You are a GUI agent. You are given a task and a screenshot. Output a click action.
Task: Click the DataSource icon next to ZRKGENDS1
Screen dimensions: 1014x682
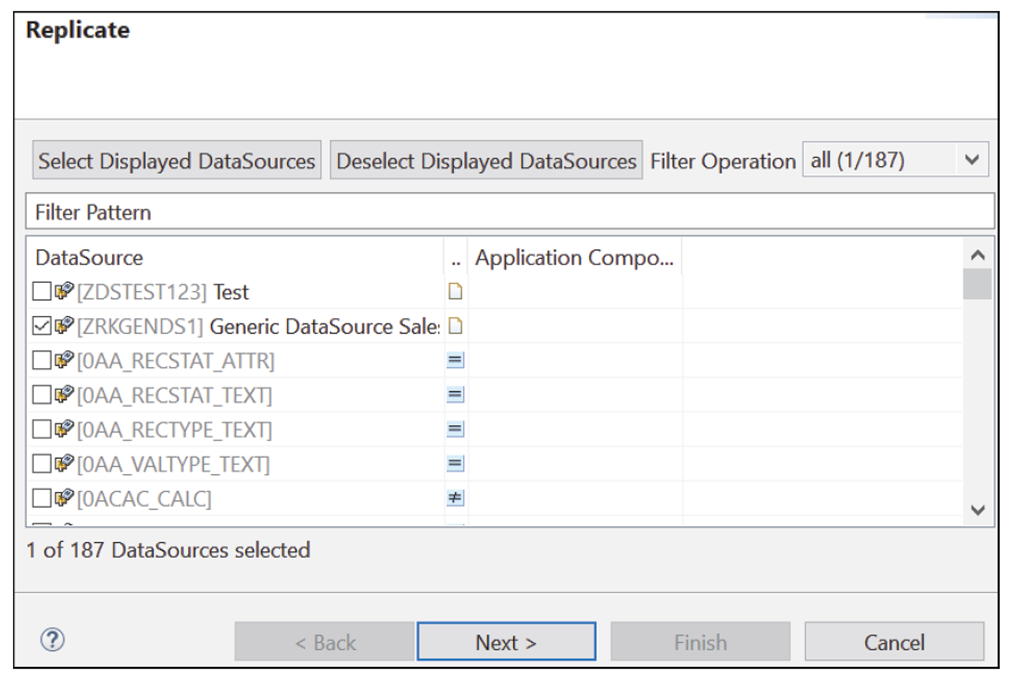point(63,326)
